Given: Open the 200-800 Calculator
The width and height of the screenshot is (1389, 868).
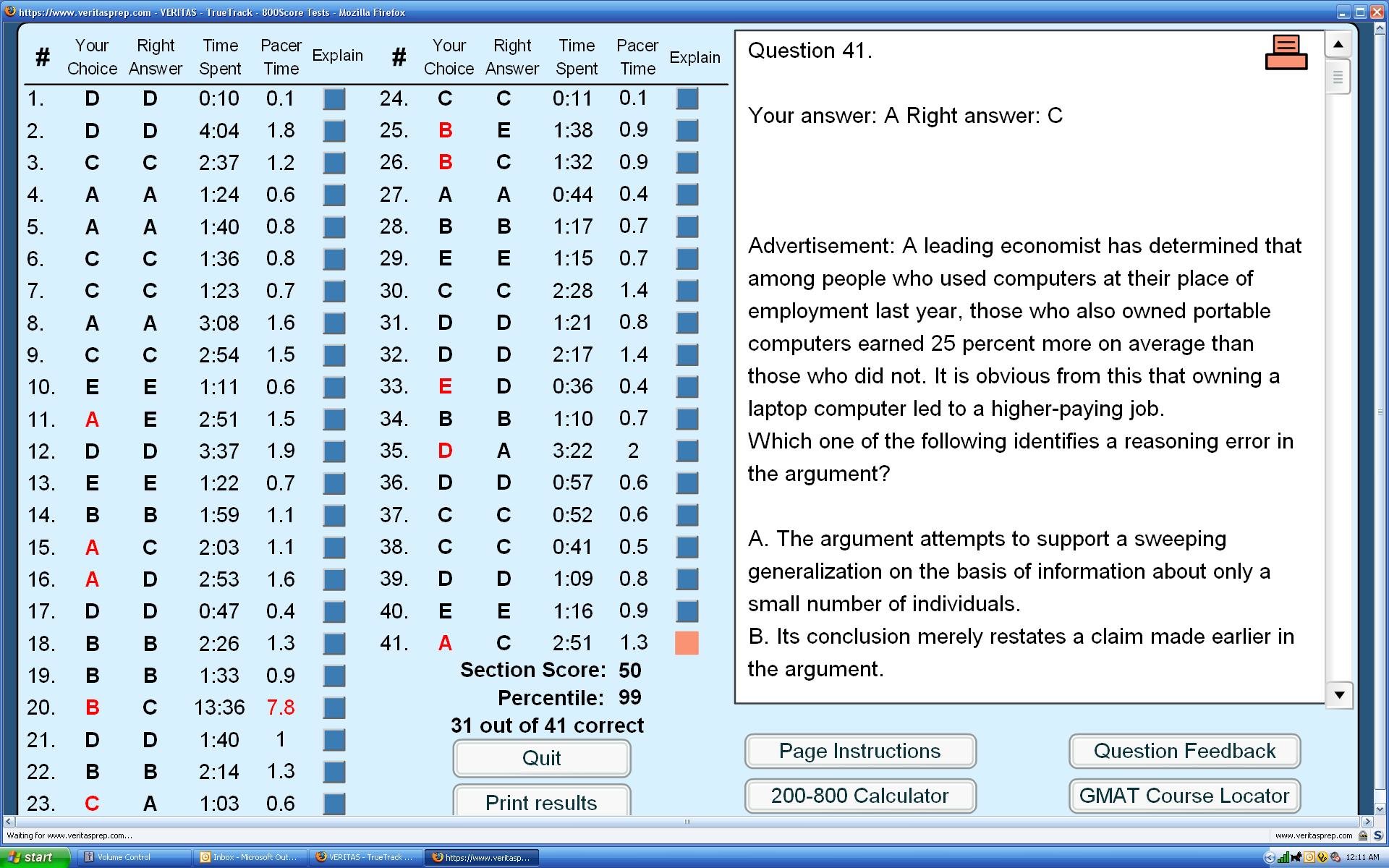Looking at the screenshot, I should tap(860, 796).
